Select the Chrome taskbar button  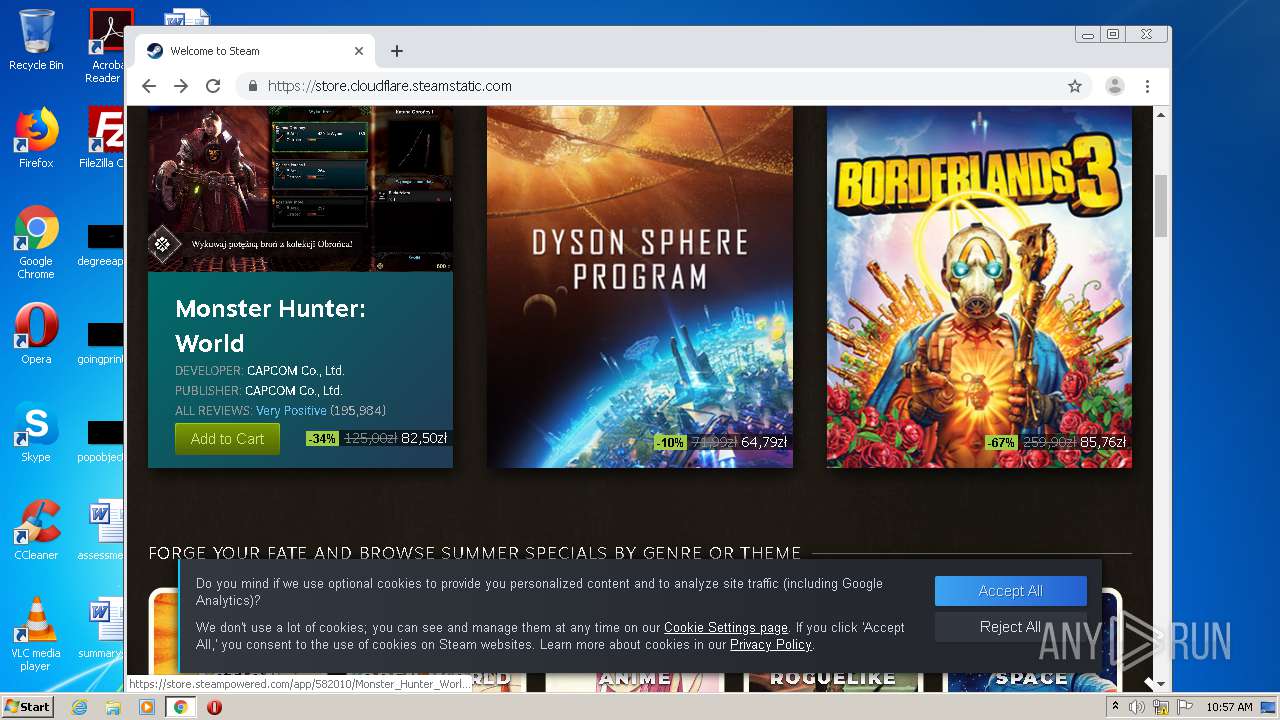180,707
